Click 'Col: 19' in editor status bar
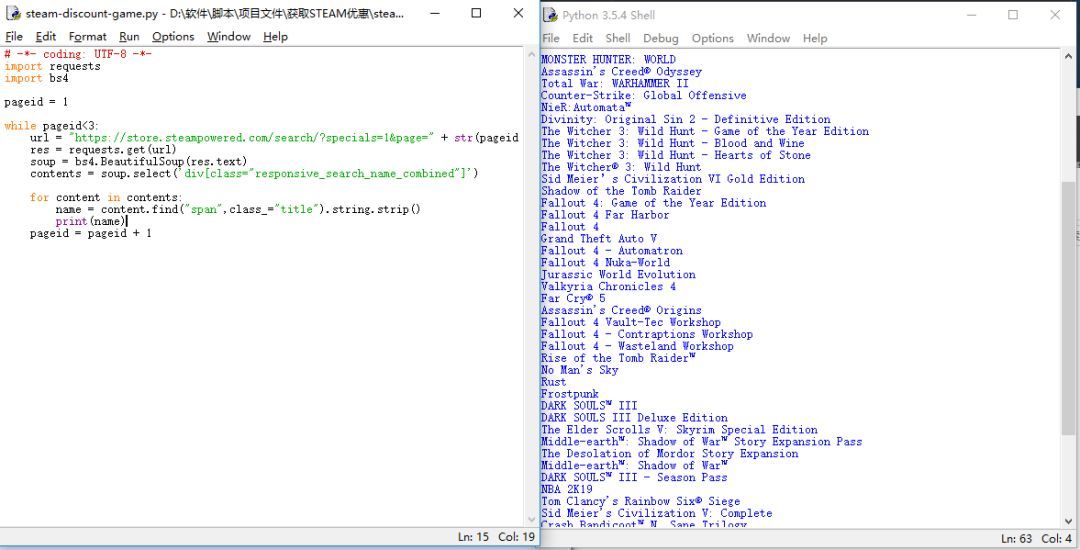 517,537
